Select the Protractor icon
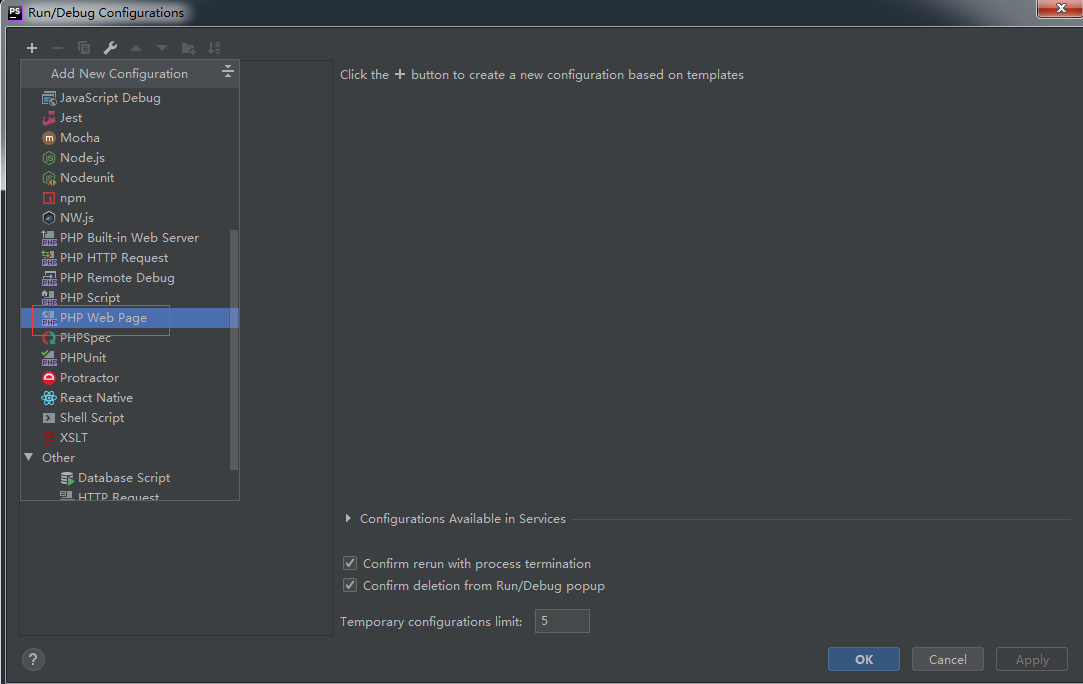The height and width of the screenshot is (684, 1083). coord(49,378)
